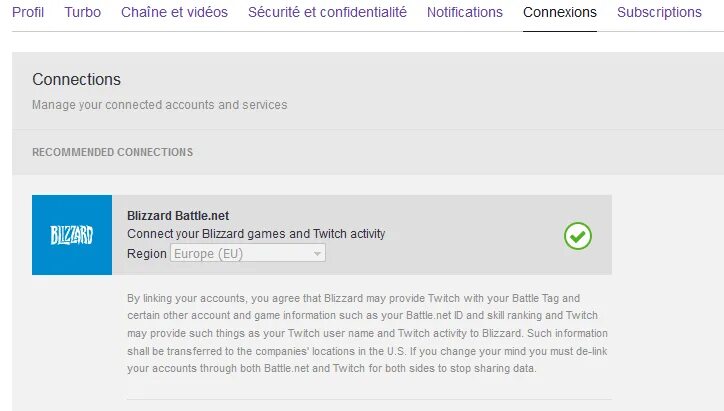
Task: Switch to the Profil tab
Action: click(x=28, y=12)
